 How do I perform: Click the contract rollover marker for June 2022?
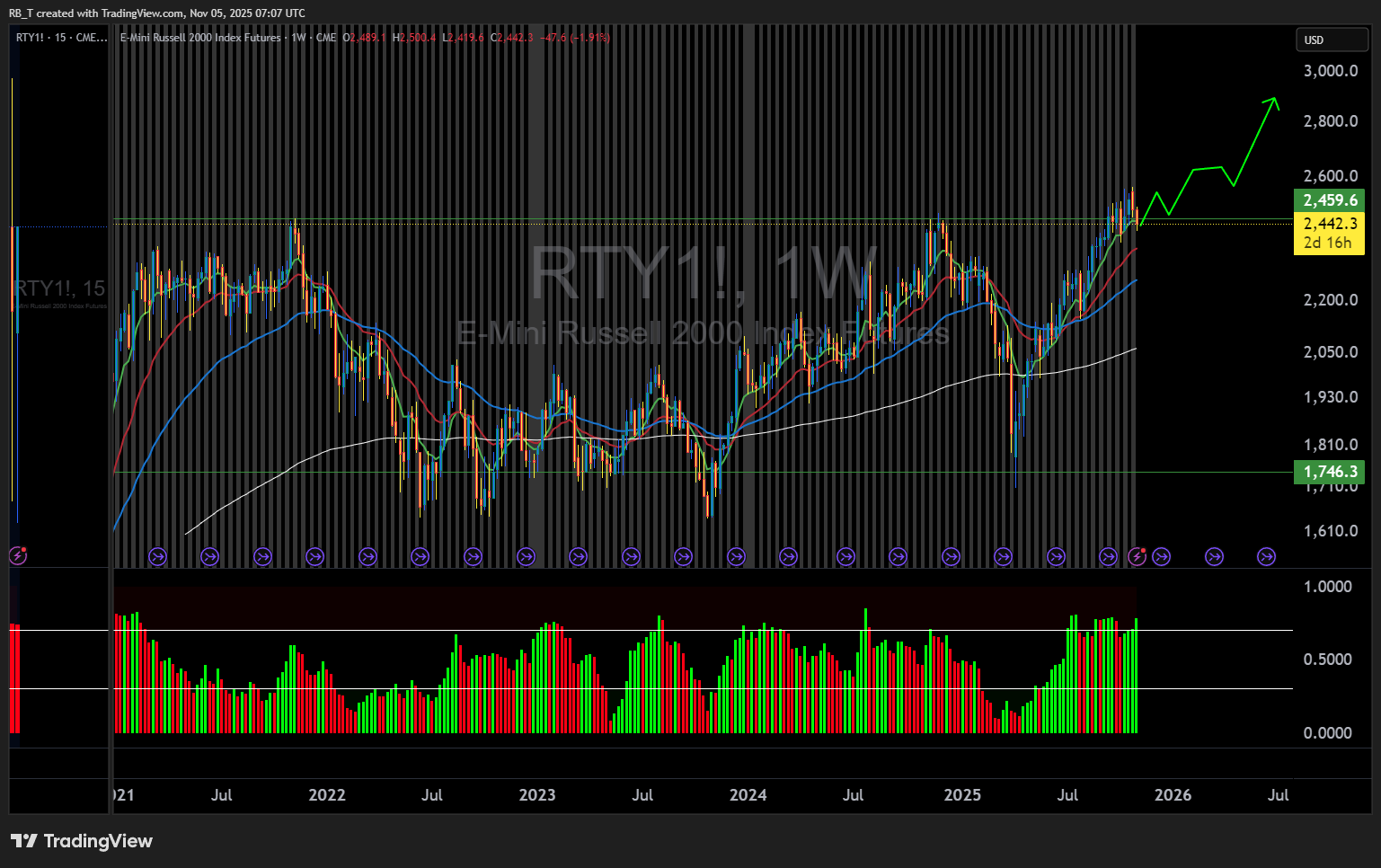[420, 557]
